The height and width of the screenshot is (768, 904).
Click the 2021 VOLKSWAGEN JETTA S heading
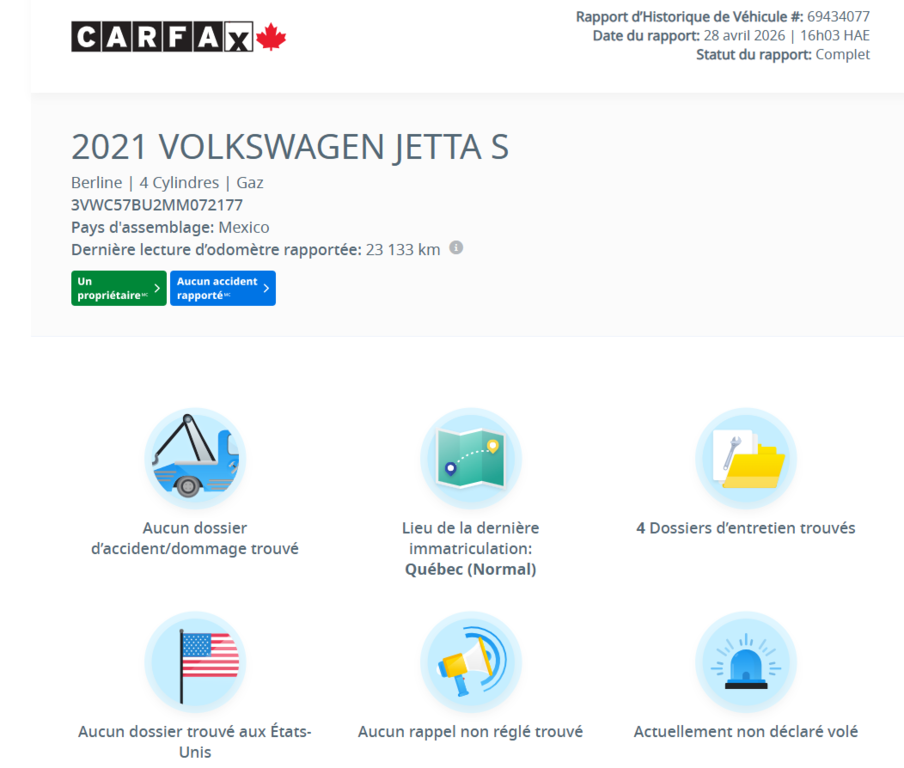(290, 147)
